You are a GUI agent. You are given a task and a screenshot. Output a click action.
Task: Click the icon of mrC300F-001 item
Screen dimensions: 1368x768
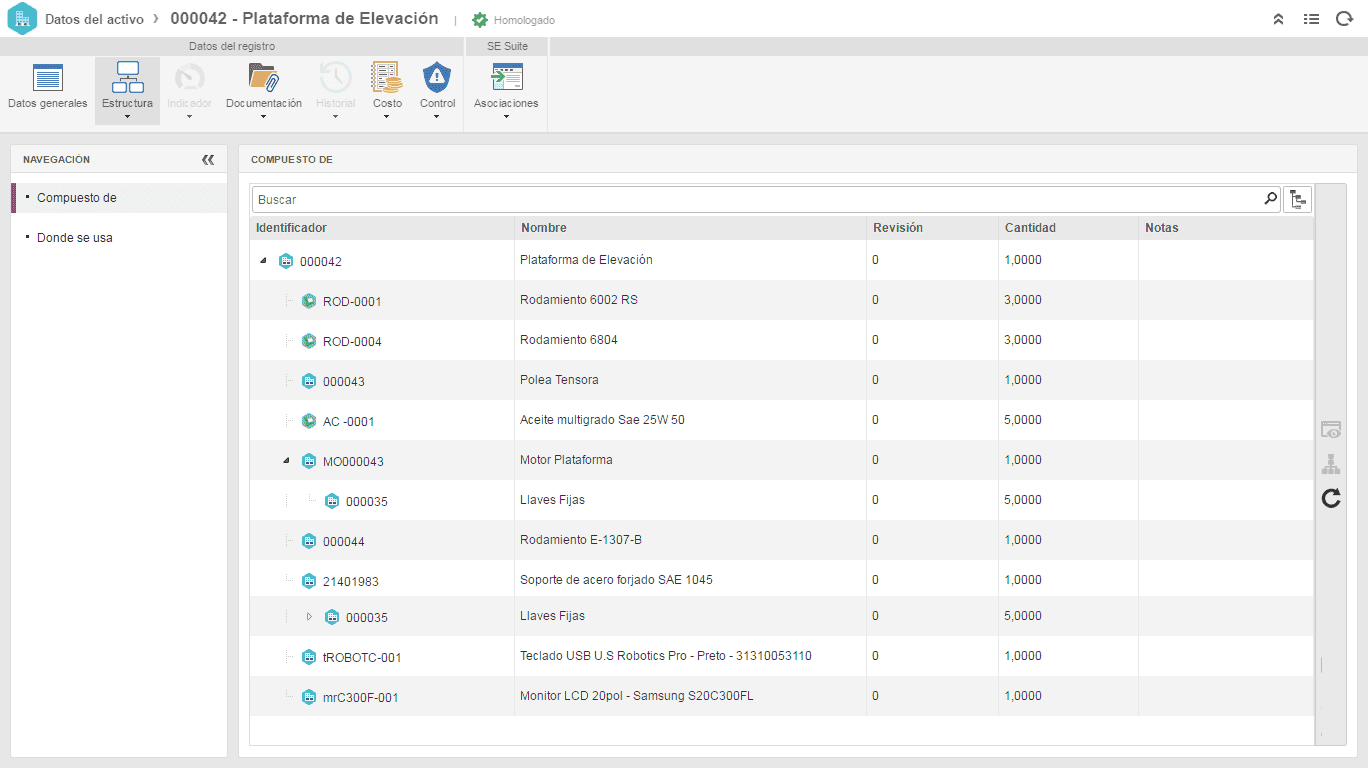[x=309, y=697]
